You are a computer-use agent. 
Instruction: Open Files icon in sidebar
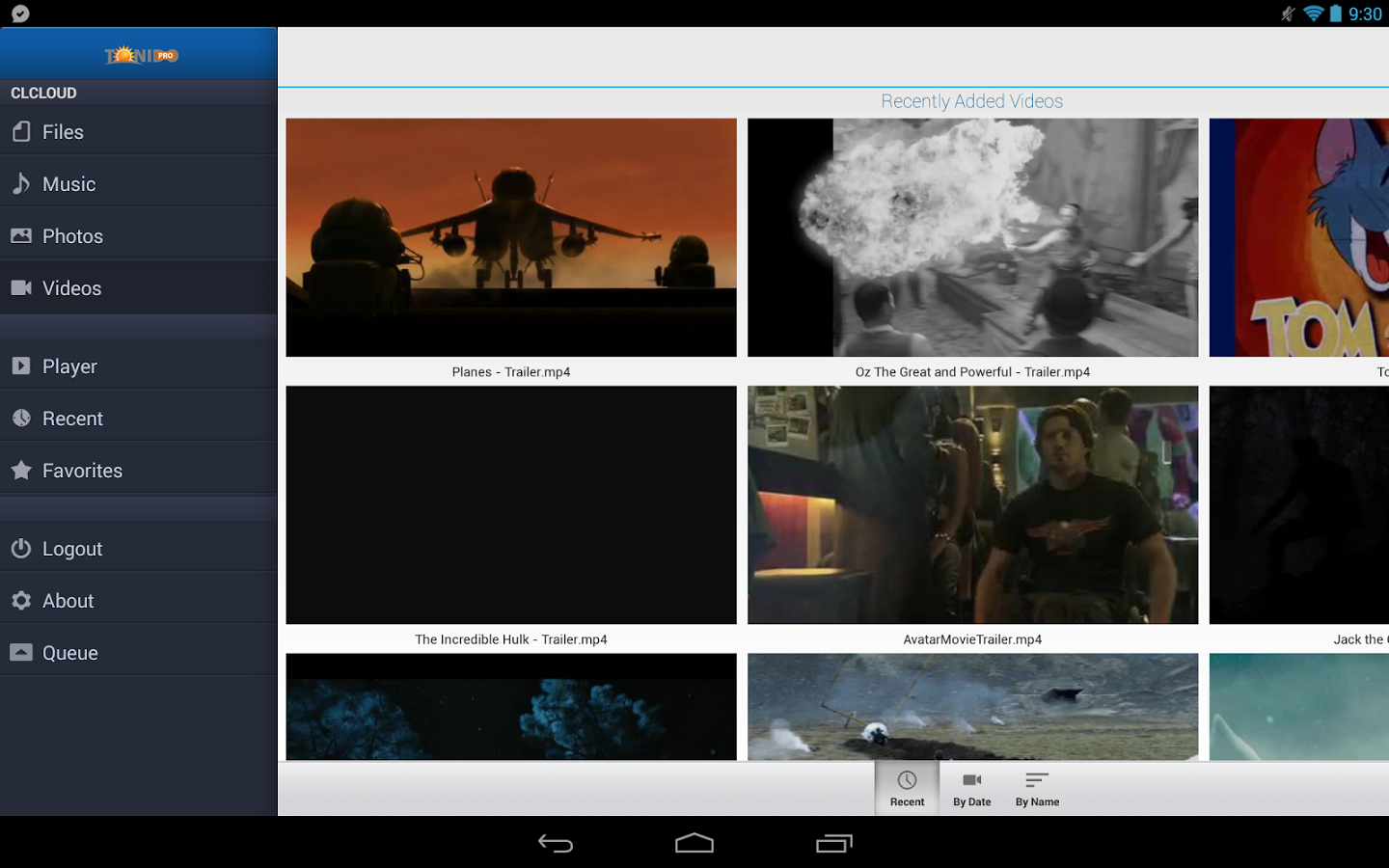21,132
